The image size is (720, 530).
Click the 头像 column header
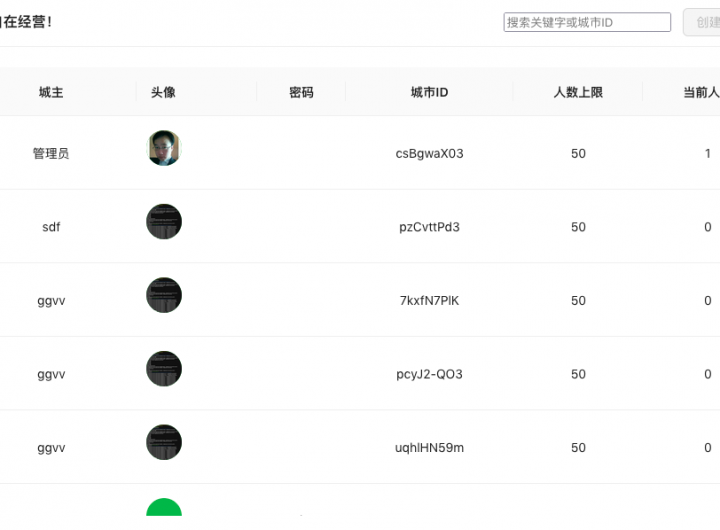click(163, 92)
